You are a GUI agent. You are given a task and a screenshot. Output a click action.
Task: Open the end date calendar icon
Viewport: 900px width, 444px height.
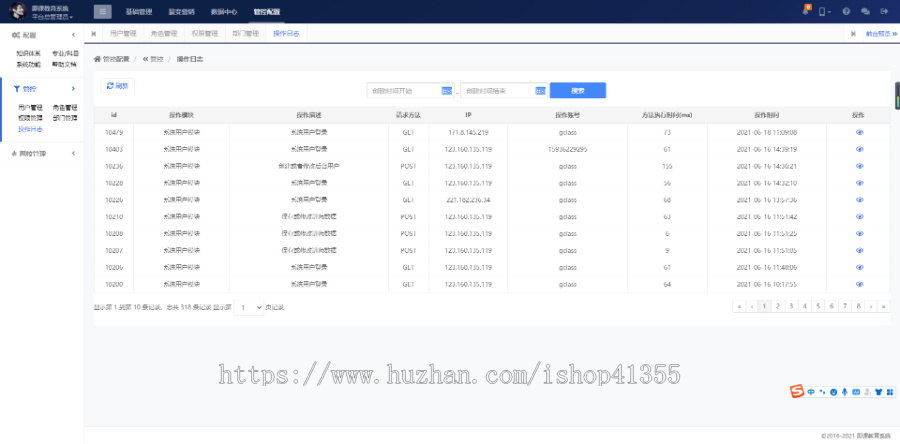(541, 91)
